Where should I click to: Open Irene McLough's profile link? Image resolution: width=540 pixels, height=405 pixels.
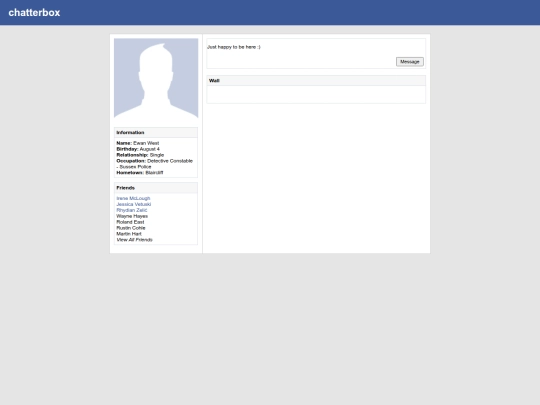point(133,198)
